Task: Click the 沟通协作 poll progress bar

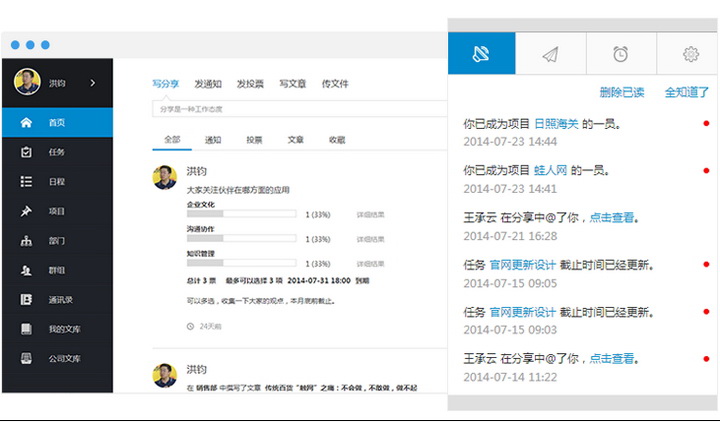Action: [242, 238]
